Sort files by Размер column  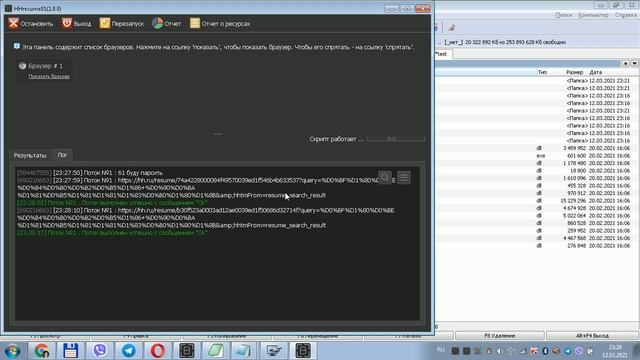pyautogui.click(x=575, y=72)
